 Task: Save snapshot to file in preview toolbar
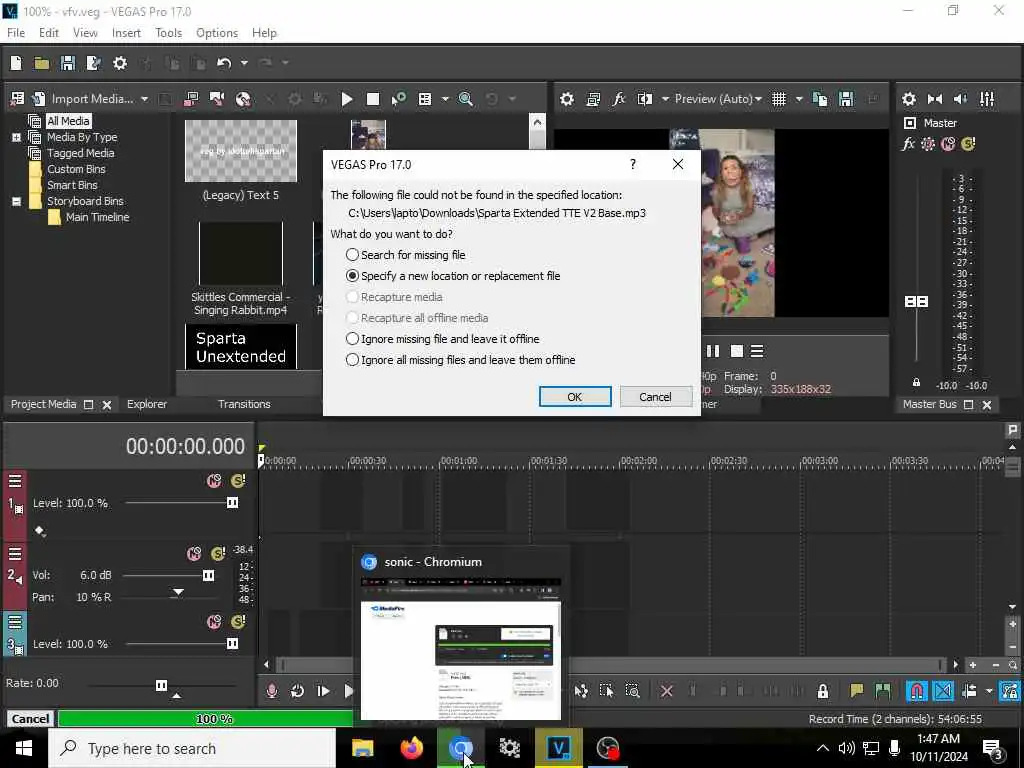click(846, 99)
